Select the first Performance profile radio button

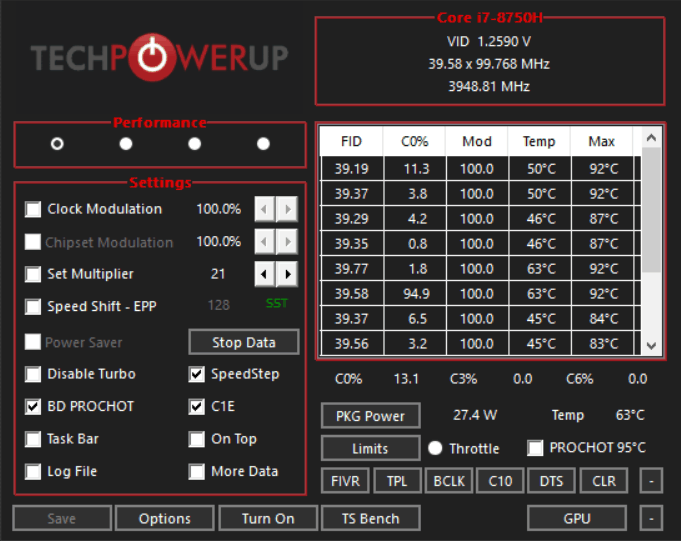[x=57, y=143]
